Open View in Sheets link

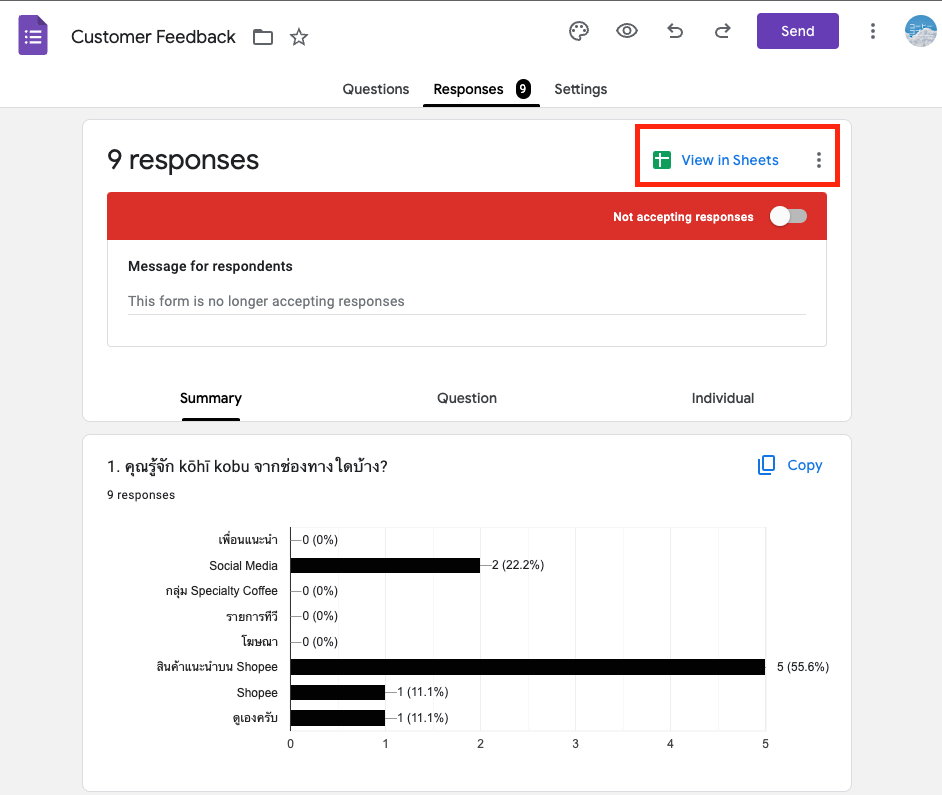coord(729,160)
